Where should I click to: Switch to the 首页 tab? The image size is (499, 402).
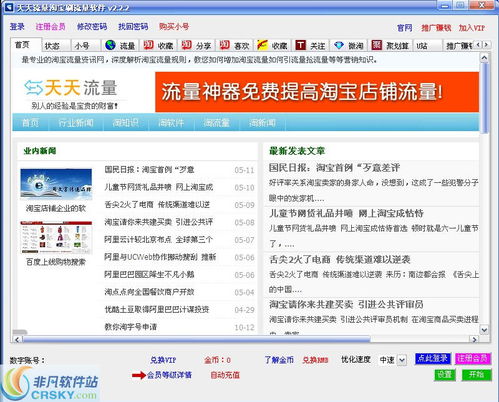click(x=26, y=45)
